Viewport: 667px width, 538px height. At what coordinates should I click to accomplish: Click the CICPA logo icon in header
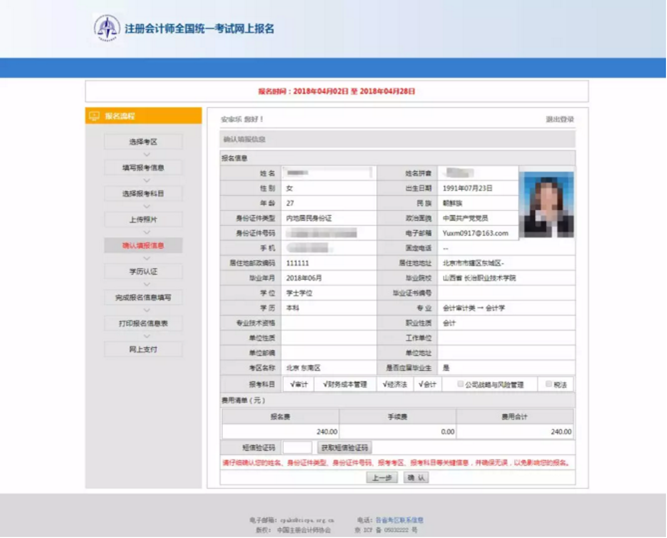click(x=107, y=28)
